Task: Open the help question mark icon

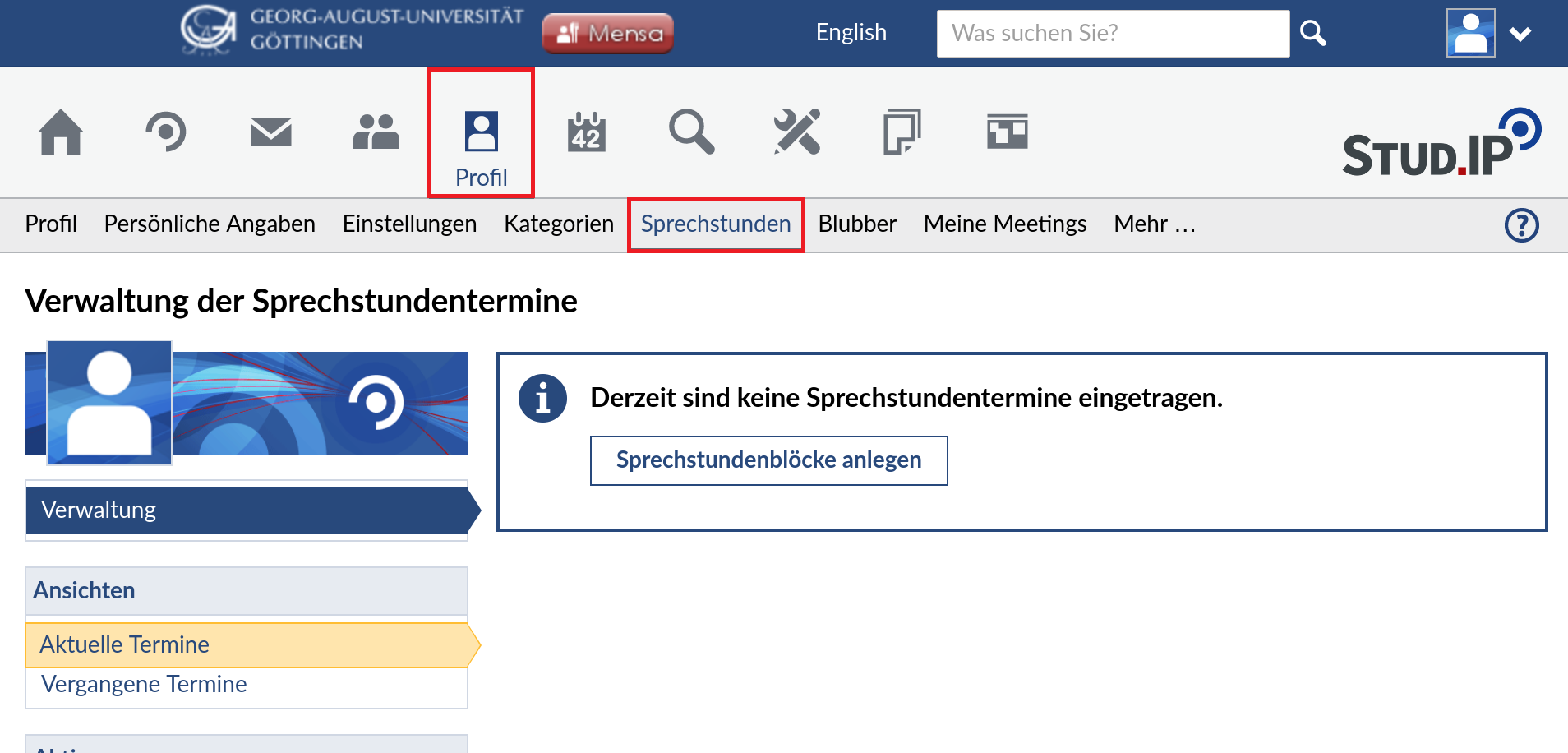Action: click(1521, 225)
